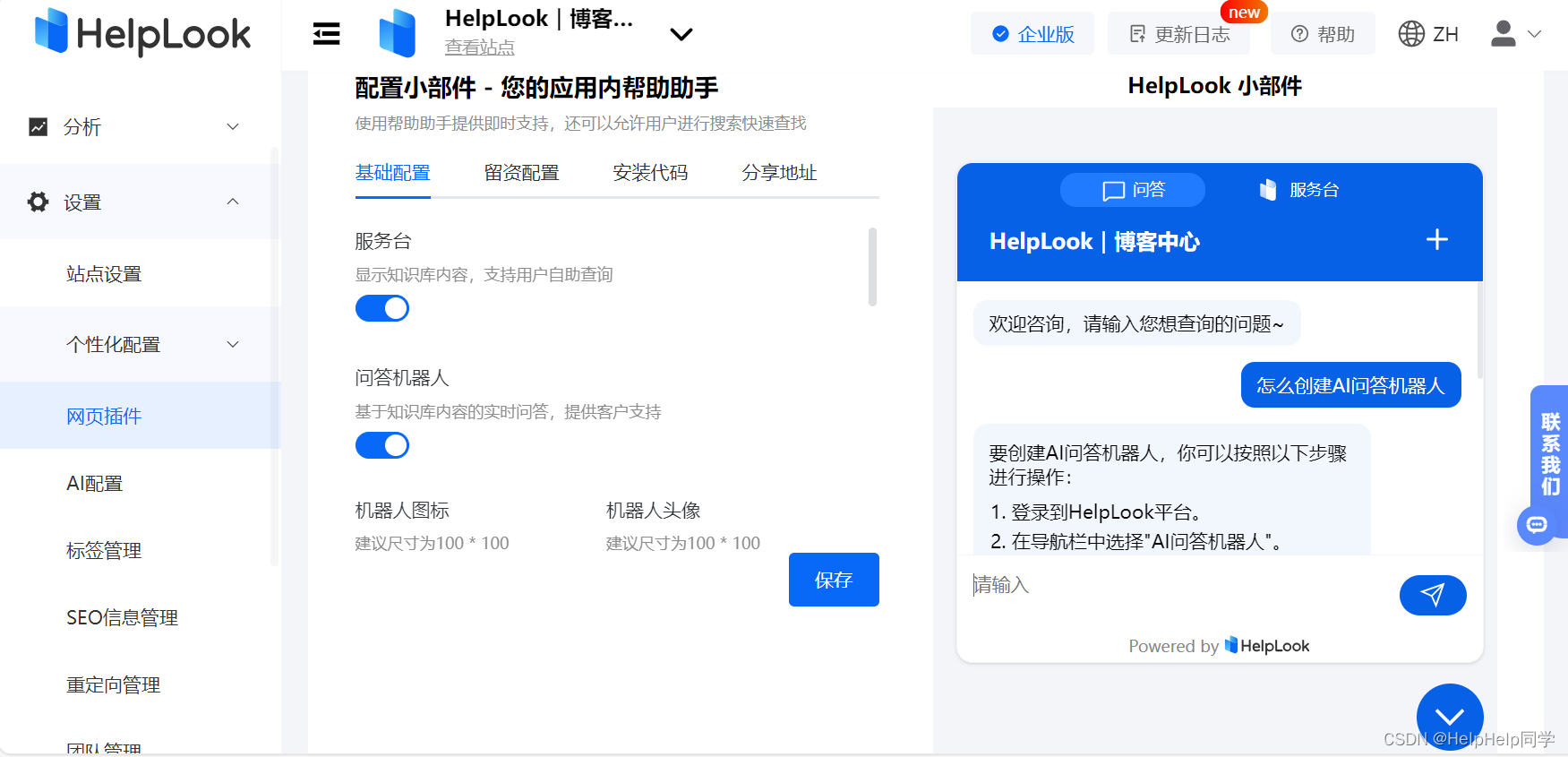
Task: Collapse the 设置 menu chevron
Action: (x=233, y=202)
